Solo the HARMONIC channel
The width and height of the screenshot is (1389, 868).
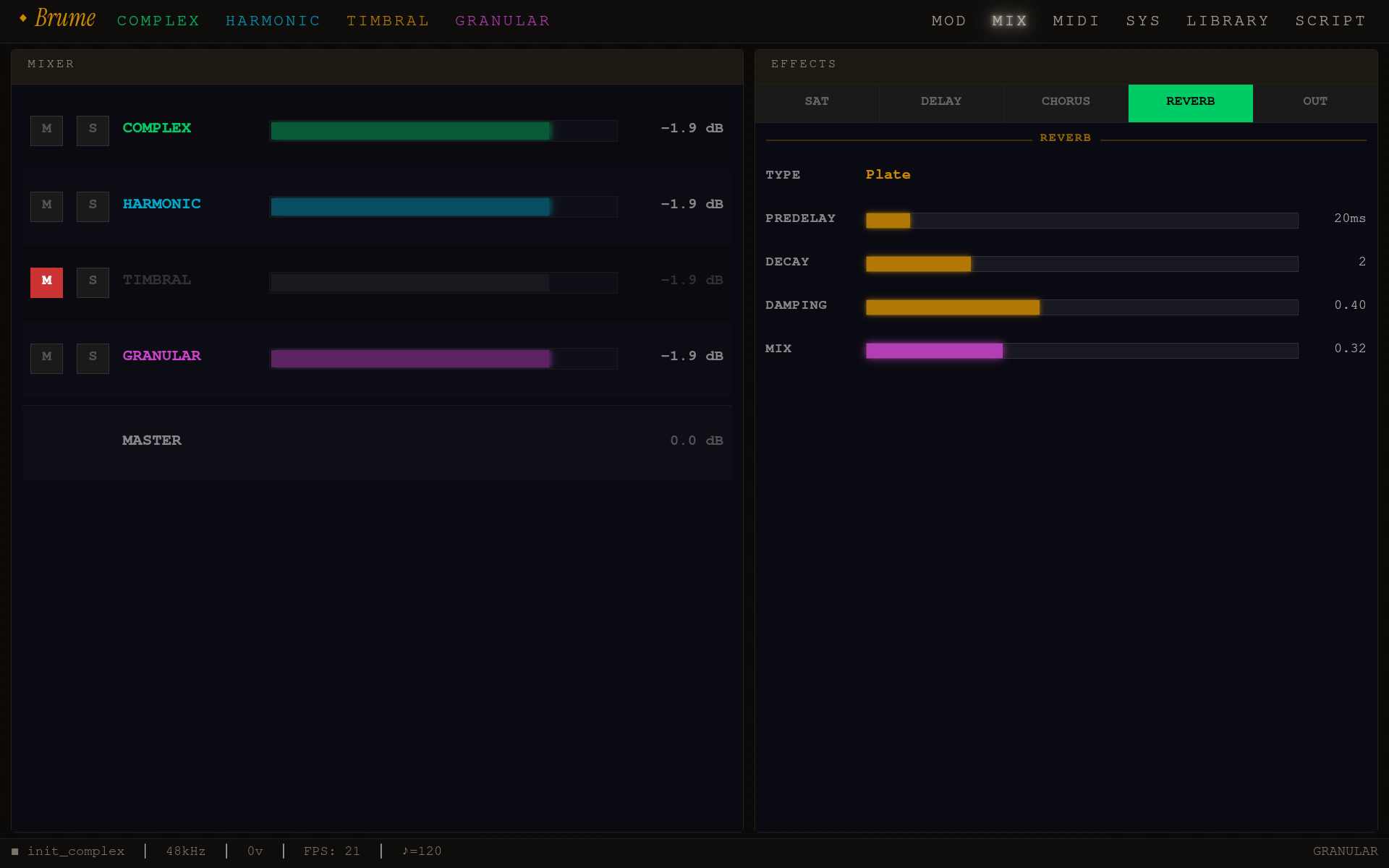[93, 206]
